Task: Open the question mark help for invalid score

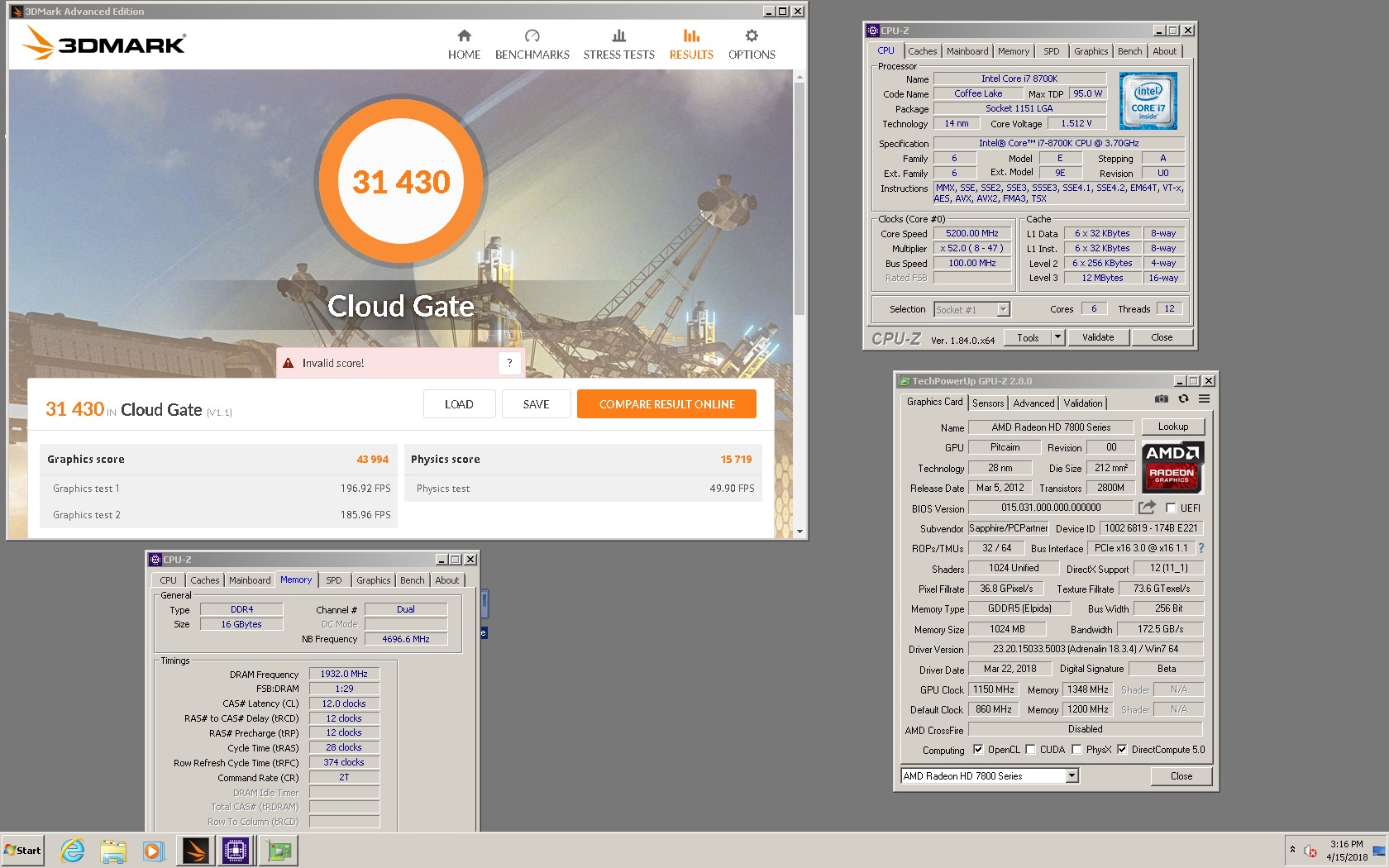Action: 510,363
